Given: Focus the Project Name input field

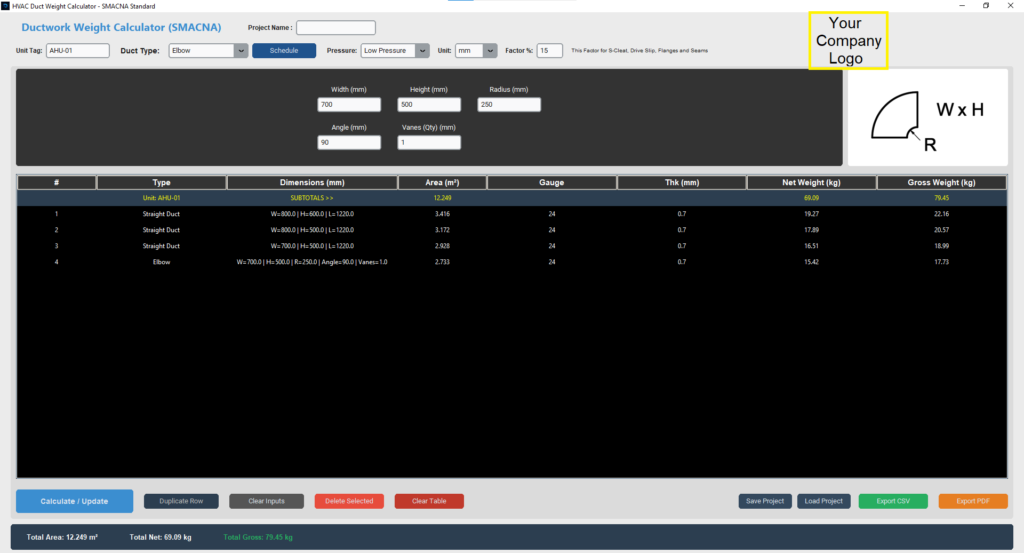Looking at the screenshot, I should point(336,27).
